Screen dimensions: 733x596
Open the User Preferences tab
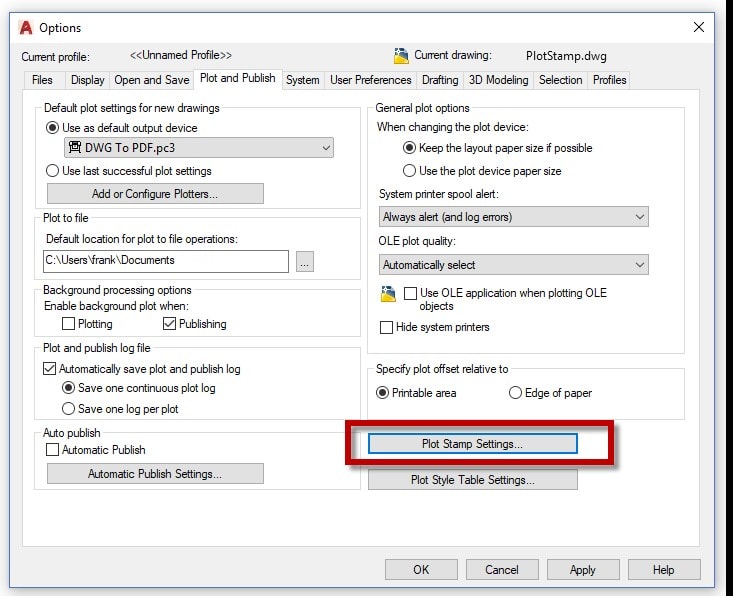[x=371, y=80]
